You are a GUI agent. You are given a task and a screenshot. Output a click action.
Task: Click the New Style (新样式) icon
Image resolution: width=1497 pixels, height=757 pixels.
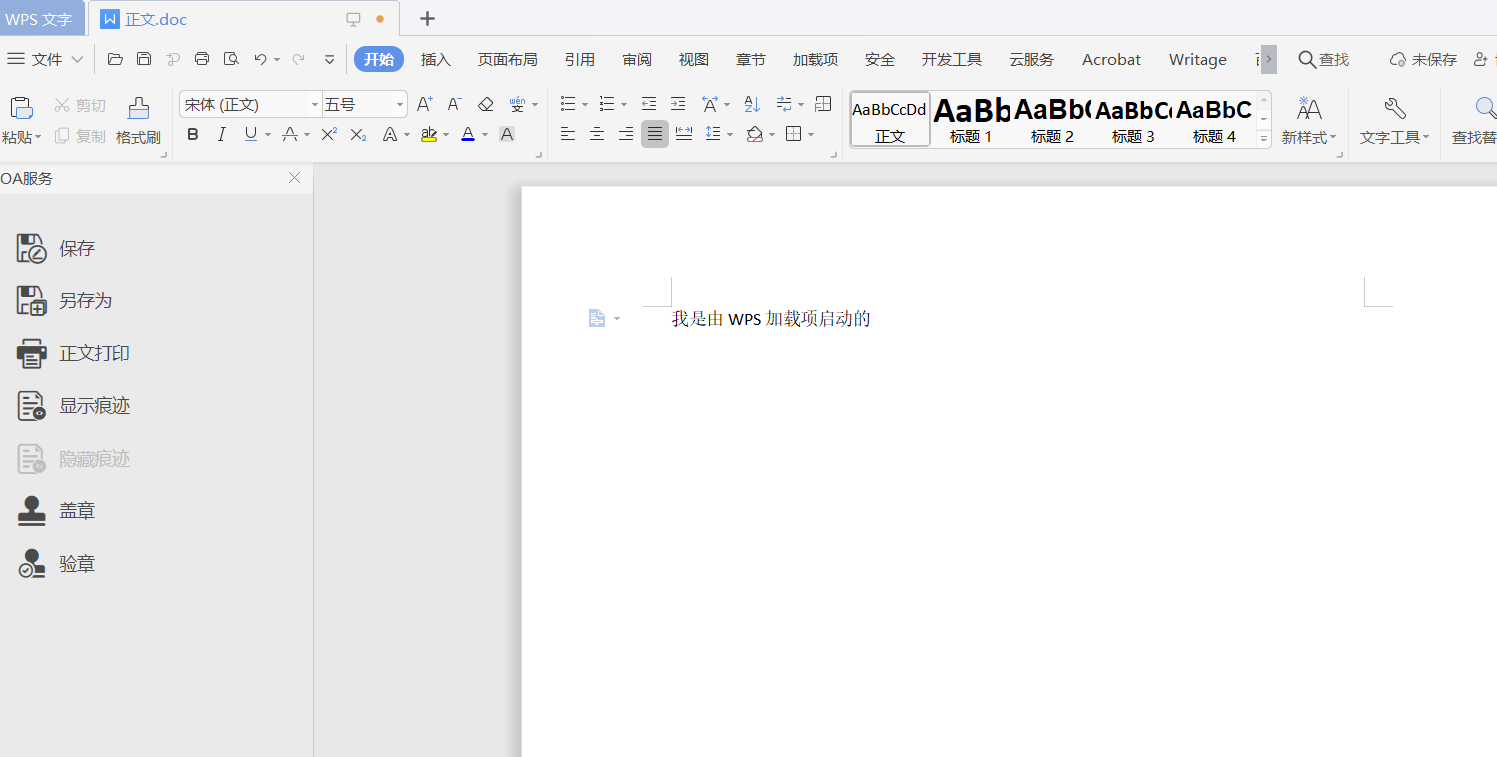point(1309,108)
